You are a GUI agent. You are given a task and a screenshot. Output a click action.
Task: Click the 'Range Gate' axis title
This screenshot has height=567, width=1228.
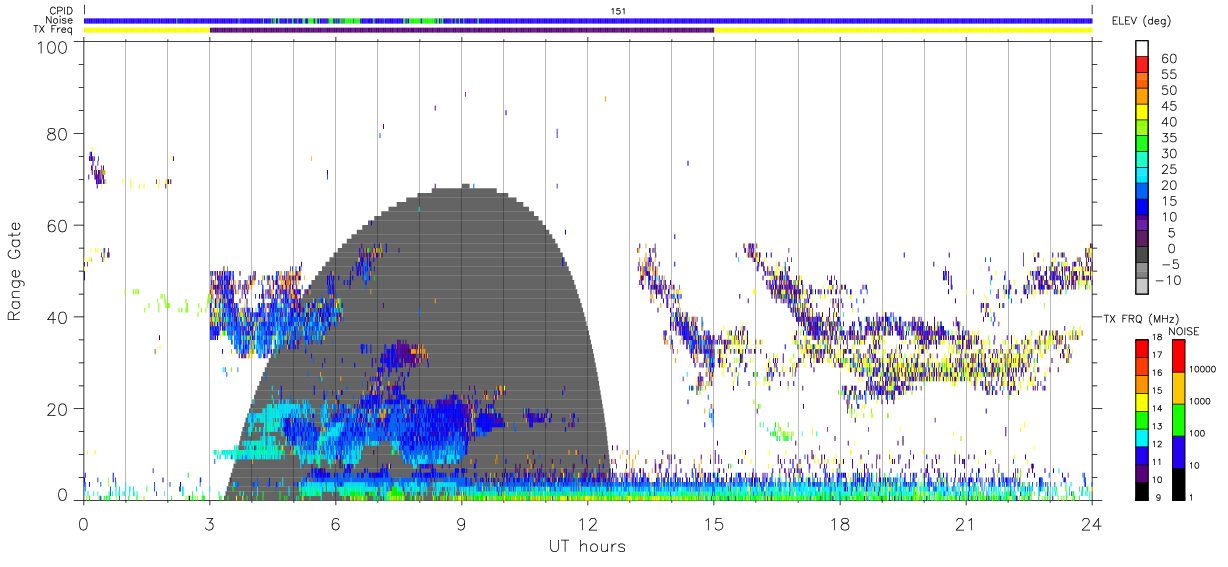(16, 273)
